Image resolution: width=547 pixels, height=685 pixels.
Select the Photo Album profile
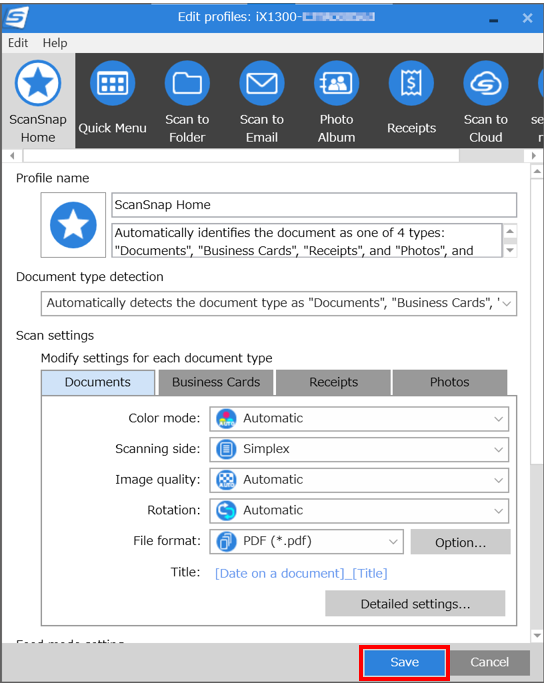336,101
